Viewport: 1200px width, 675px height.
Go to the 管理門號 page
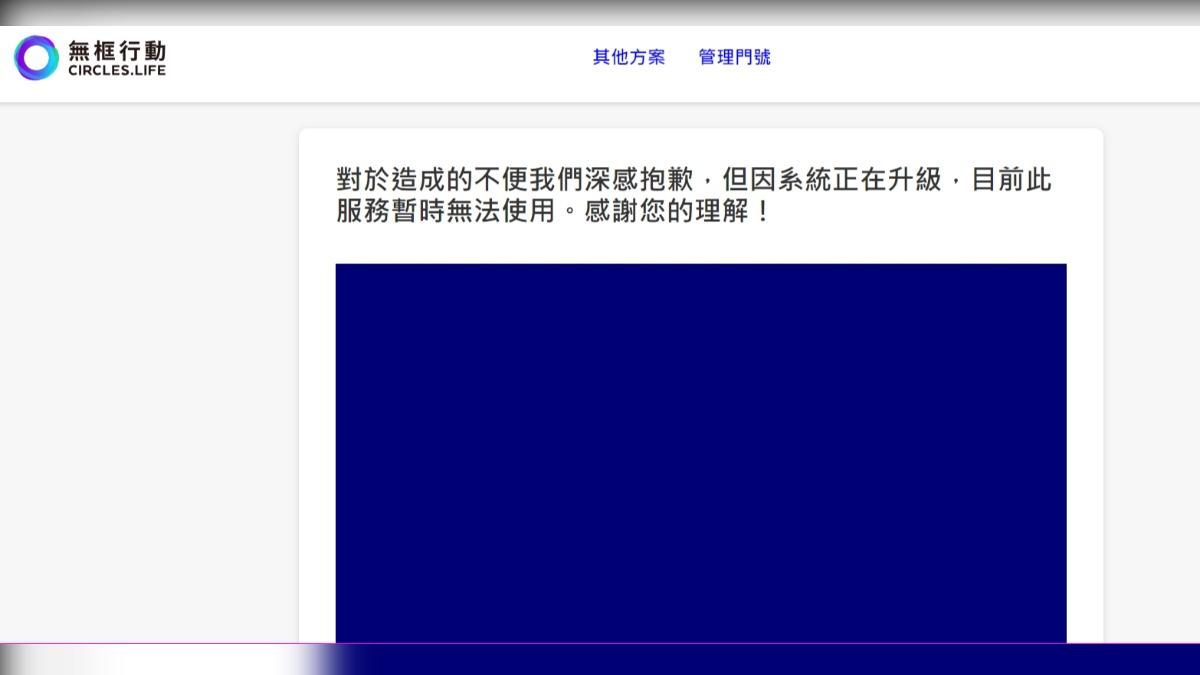[734, 57]
